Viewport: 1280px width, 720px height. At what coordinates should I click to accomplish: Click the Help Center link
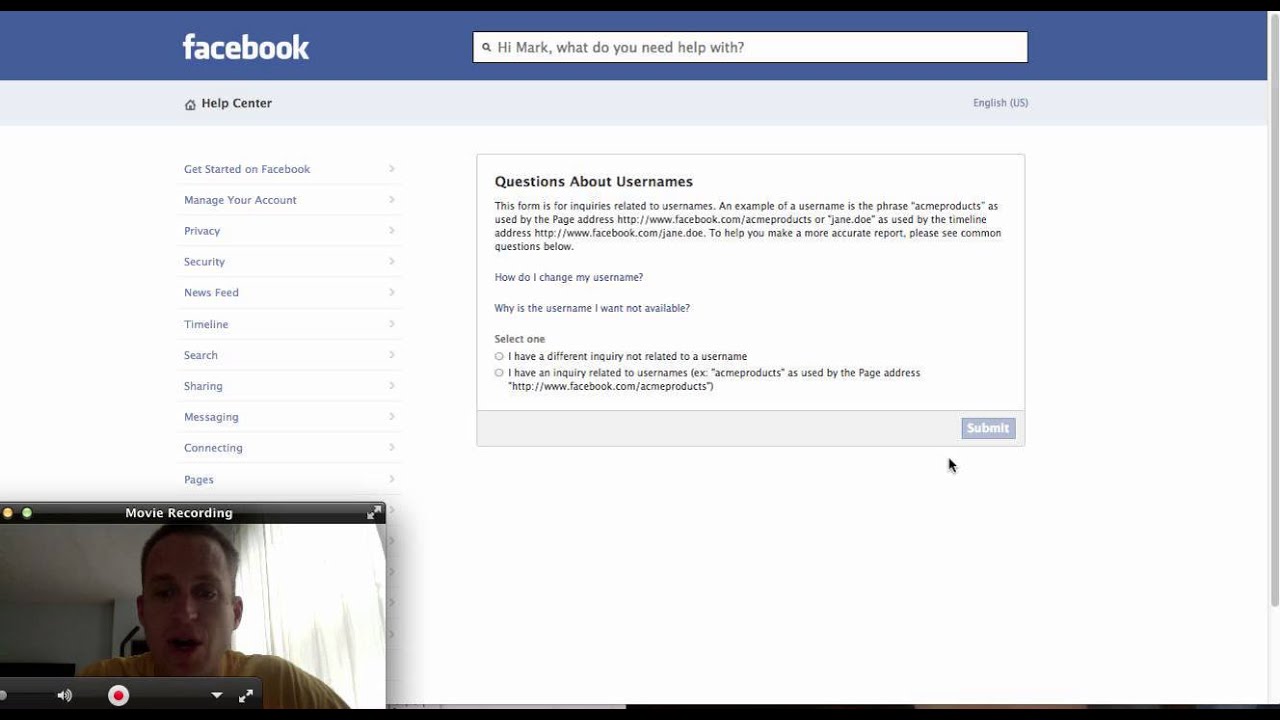pos(236,103)
